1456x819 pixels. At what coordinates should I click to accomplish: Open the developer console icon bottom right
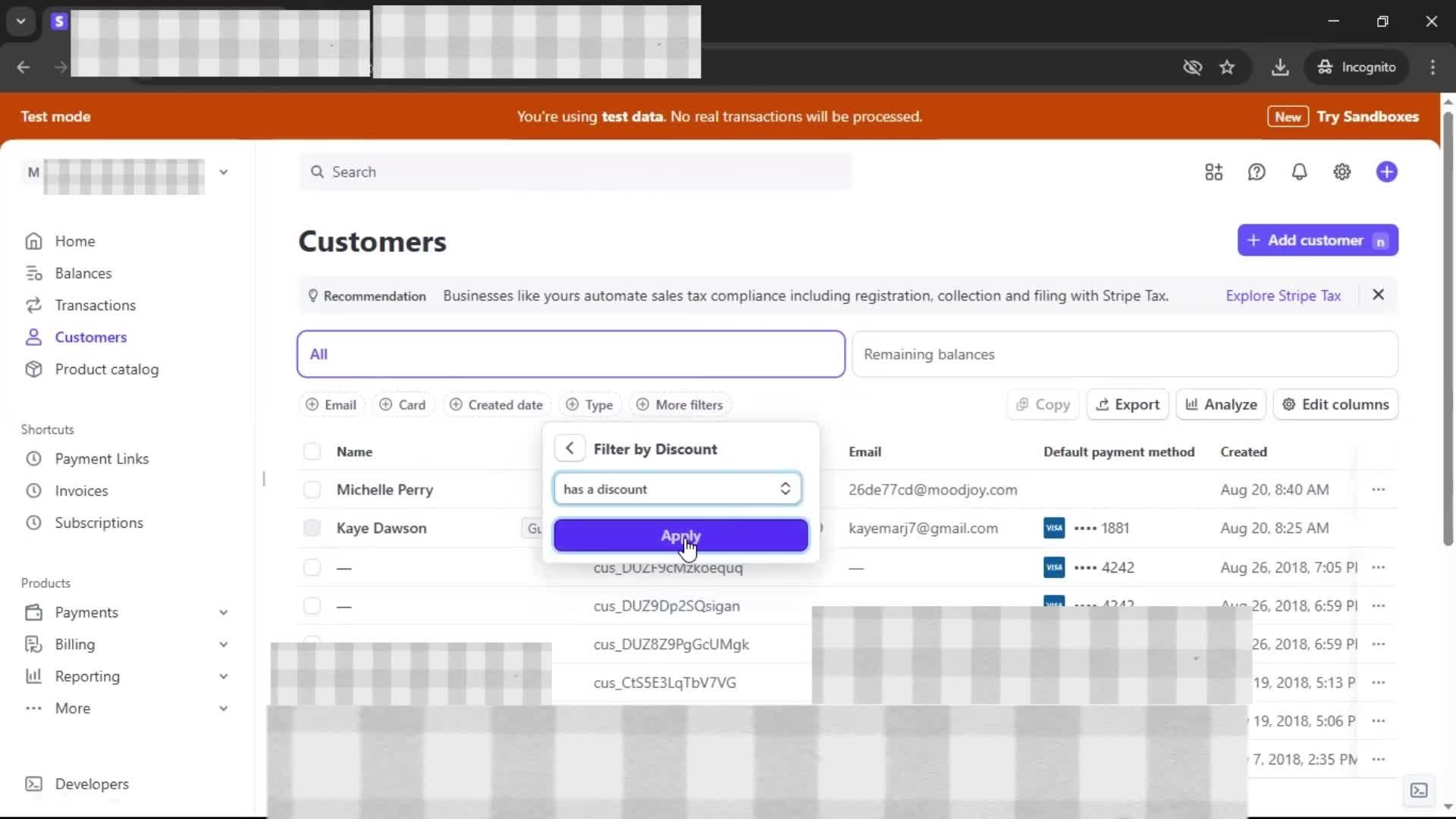pos(1418,790)
